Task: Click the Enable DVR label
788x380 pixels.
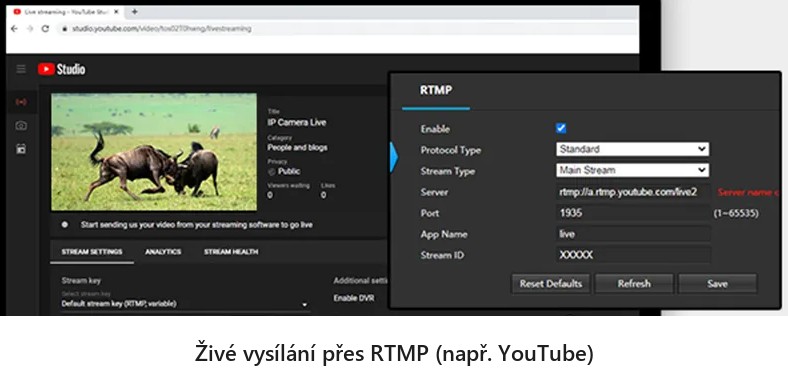Action: [x=354, y=298]
